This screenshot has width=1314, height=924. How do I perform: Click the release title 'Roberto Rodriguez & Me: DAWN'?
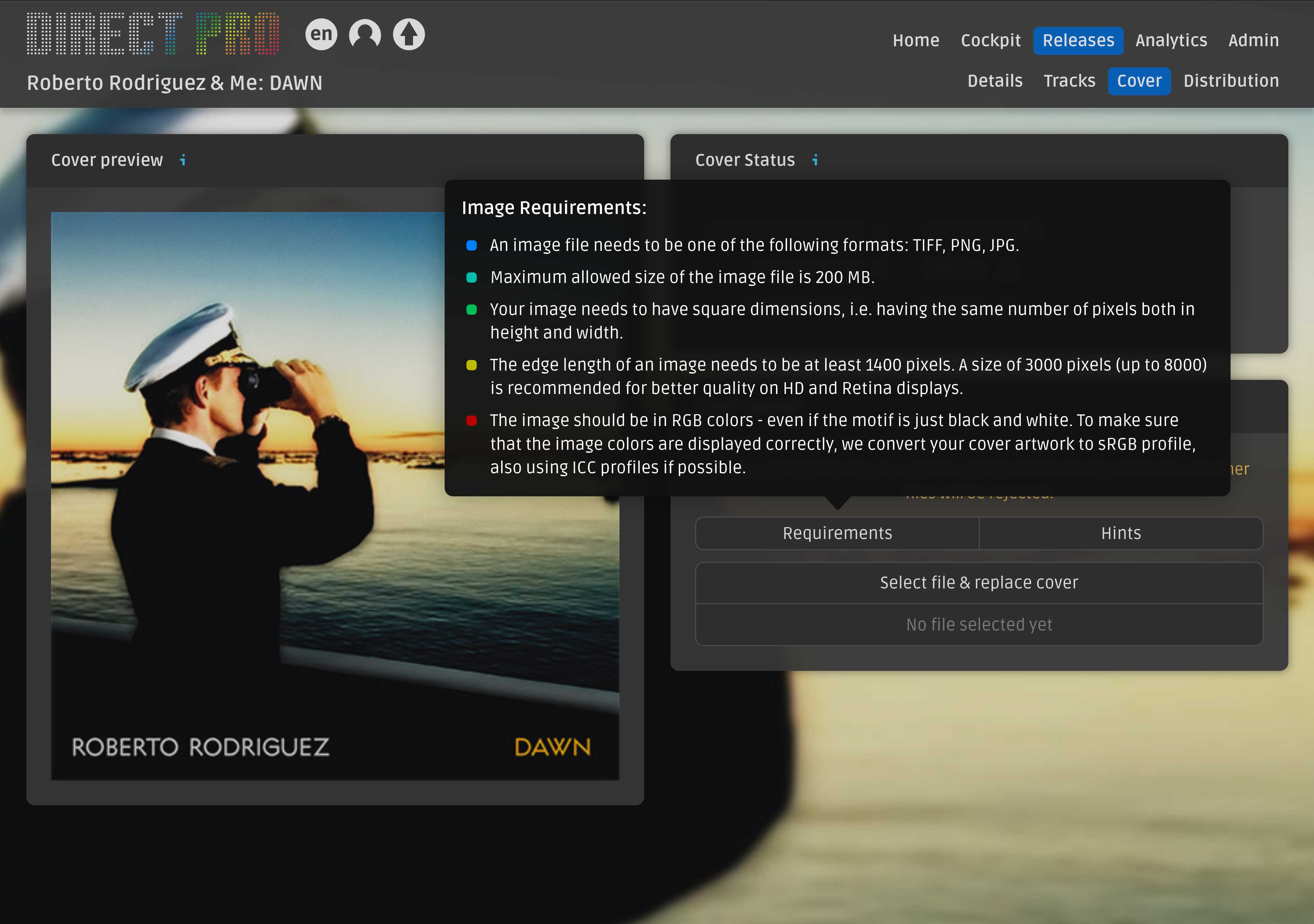pyautogui.click(x=175, y=83)
